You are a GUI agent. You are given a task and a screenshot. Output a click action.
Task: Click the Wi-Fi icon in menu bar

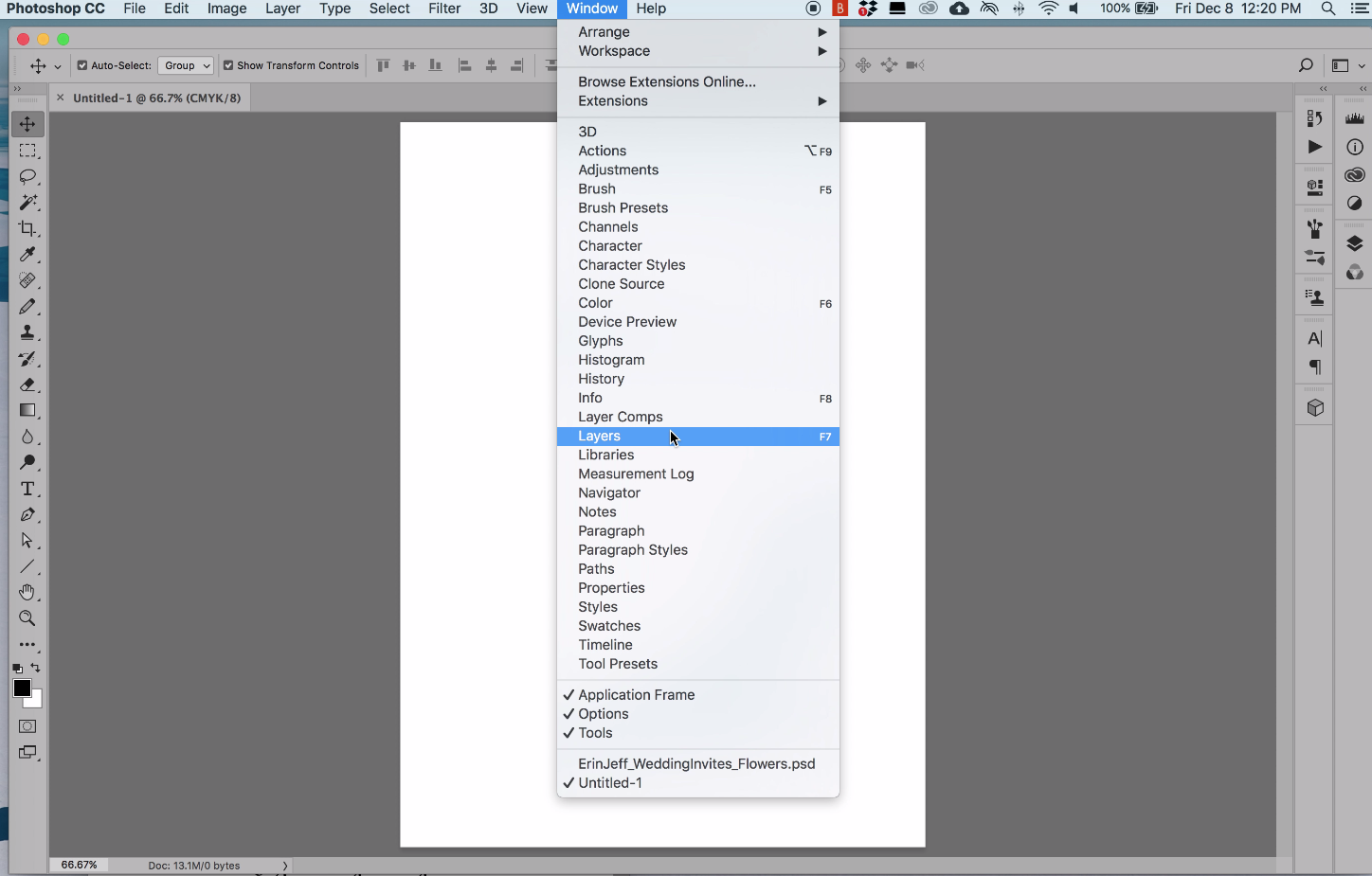1048,9
